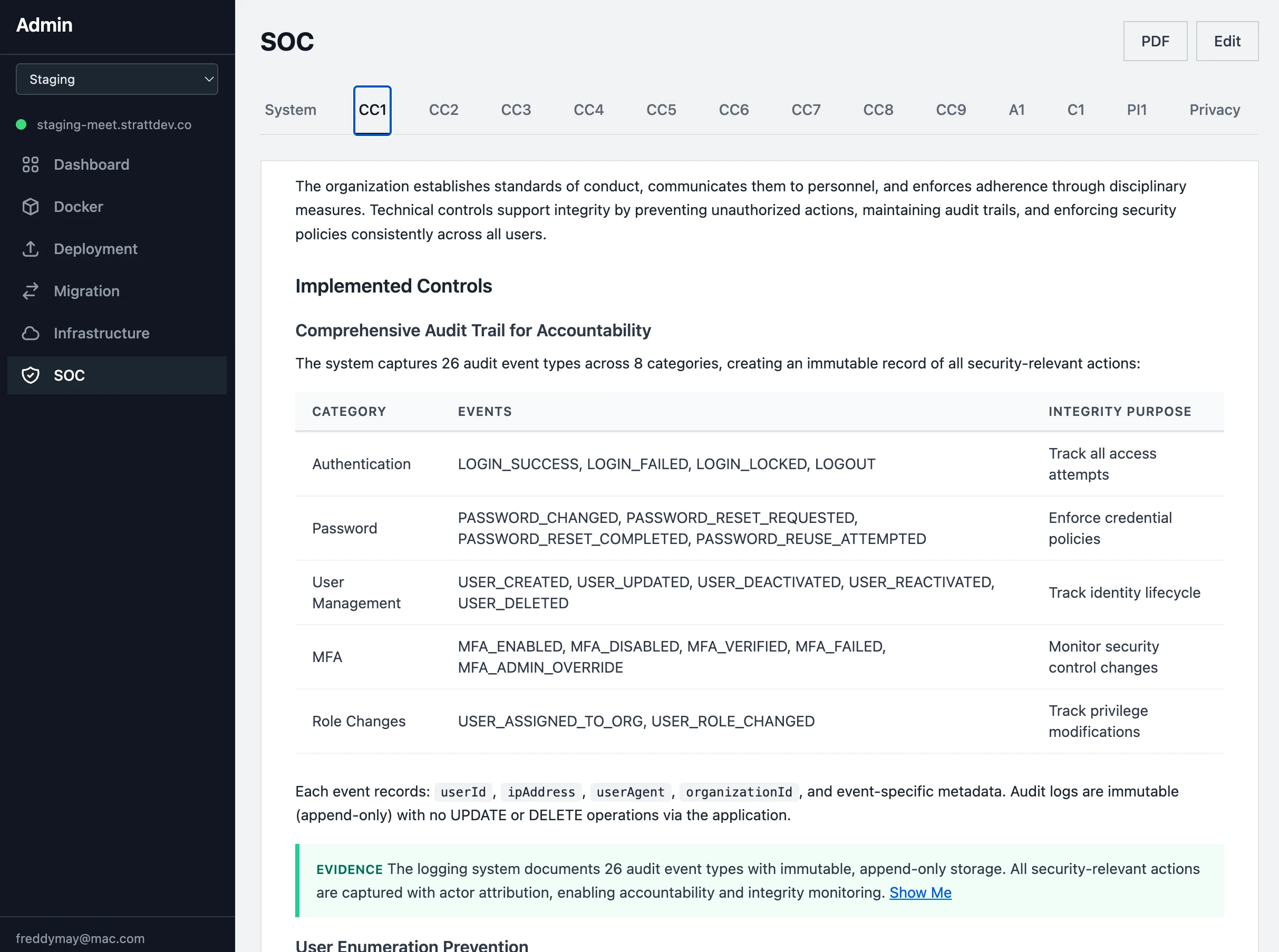Select the Privacy tab
This screenshot has height=952, width=1279.
pyautogui.click(x=1215, y=110)
